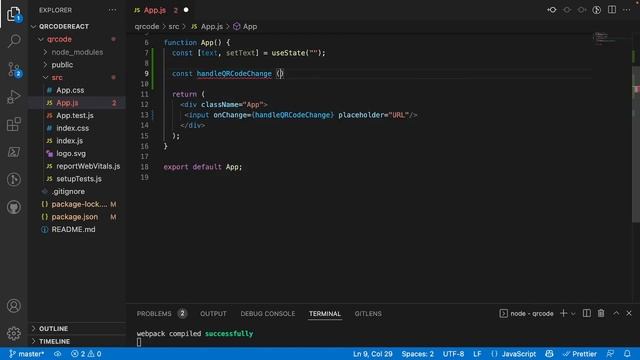640x360 pixels.
Task: Click the timeline history icon in editor toolbar
Action: pyautogui.click(x=596, y=10)
